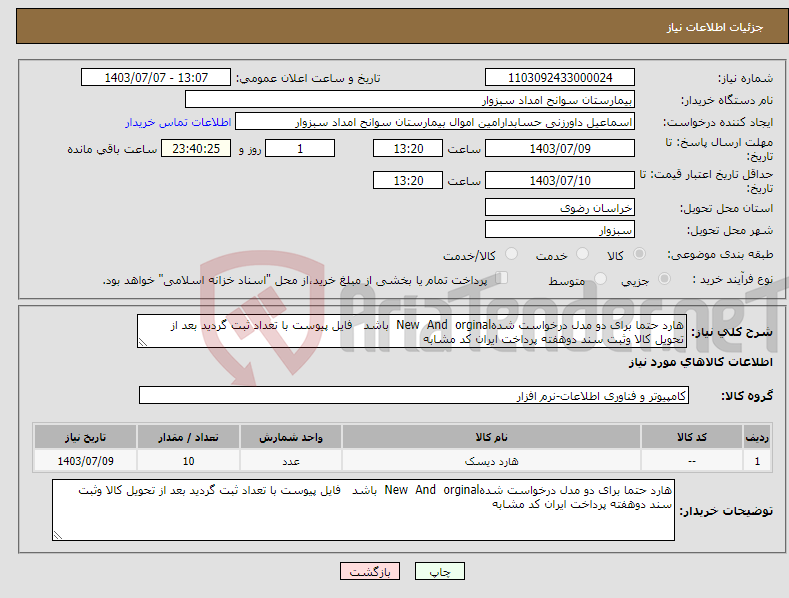Image resolution: width=789 pixels, height=598 pixels.
Task: Click the واحد شمارش column header
Action: [x=291, y=437]
